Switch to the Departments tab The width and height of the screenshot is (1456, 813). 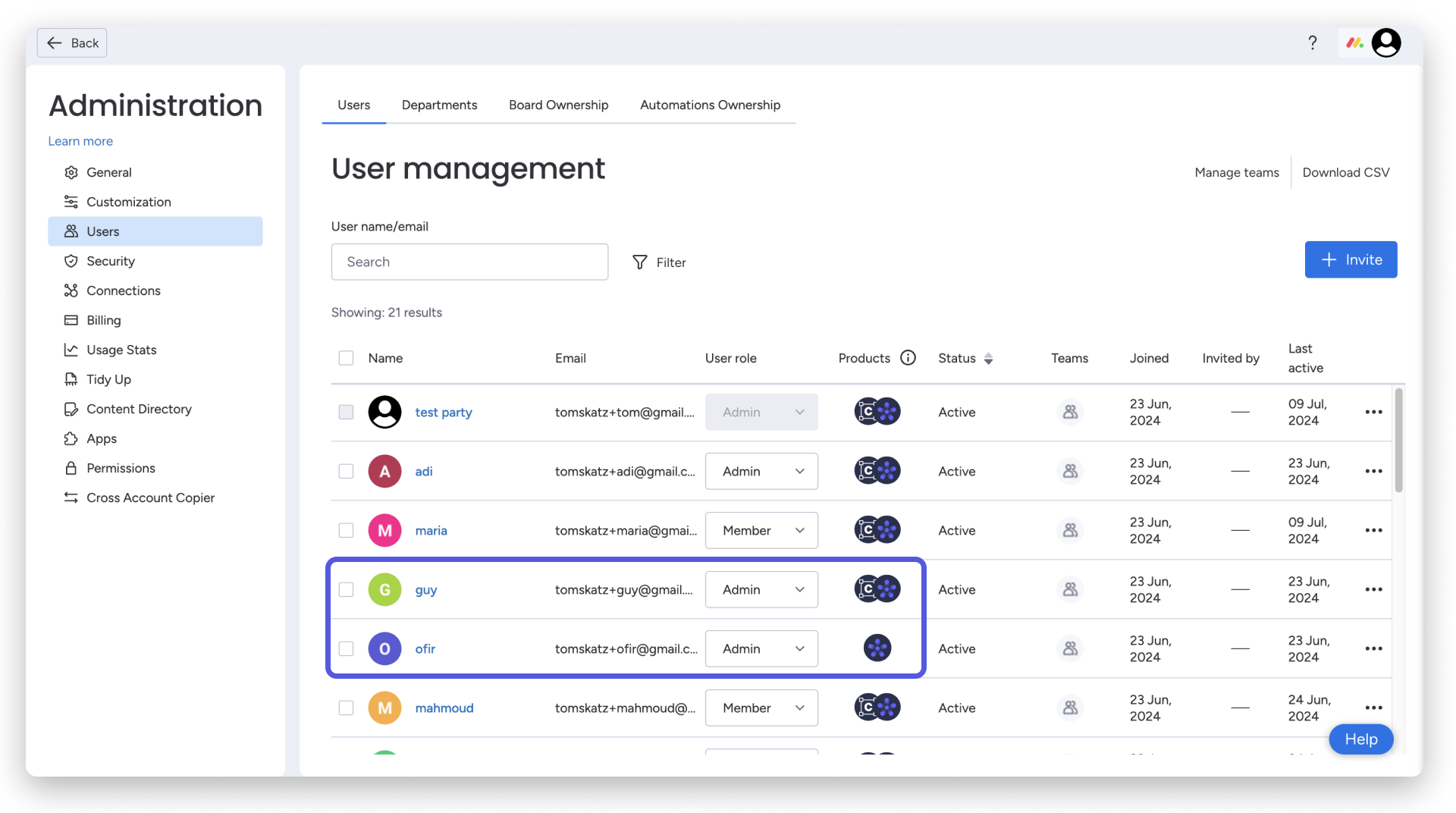439,105
